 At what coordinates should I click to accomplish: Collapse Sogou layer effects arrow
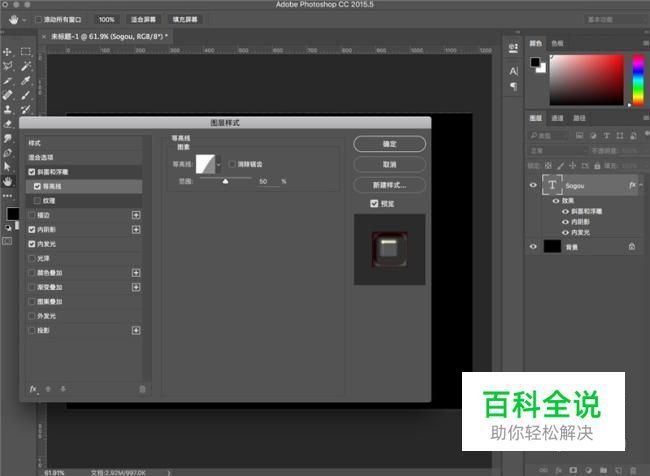tap(641, 185)
